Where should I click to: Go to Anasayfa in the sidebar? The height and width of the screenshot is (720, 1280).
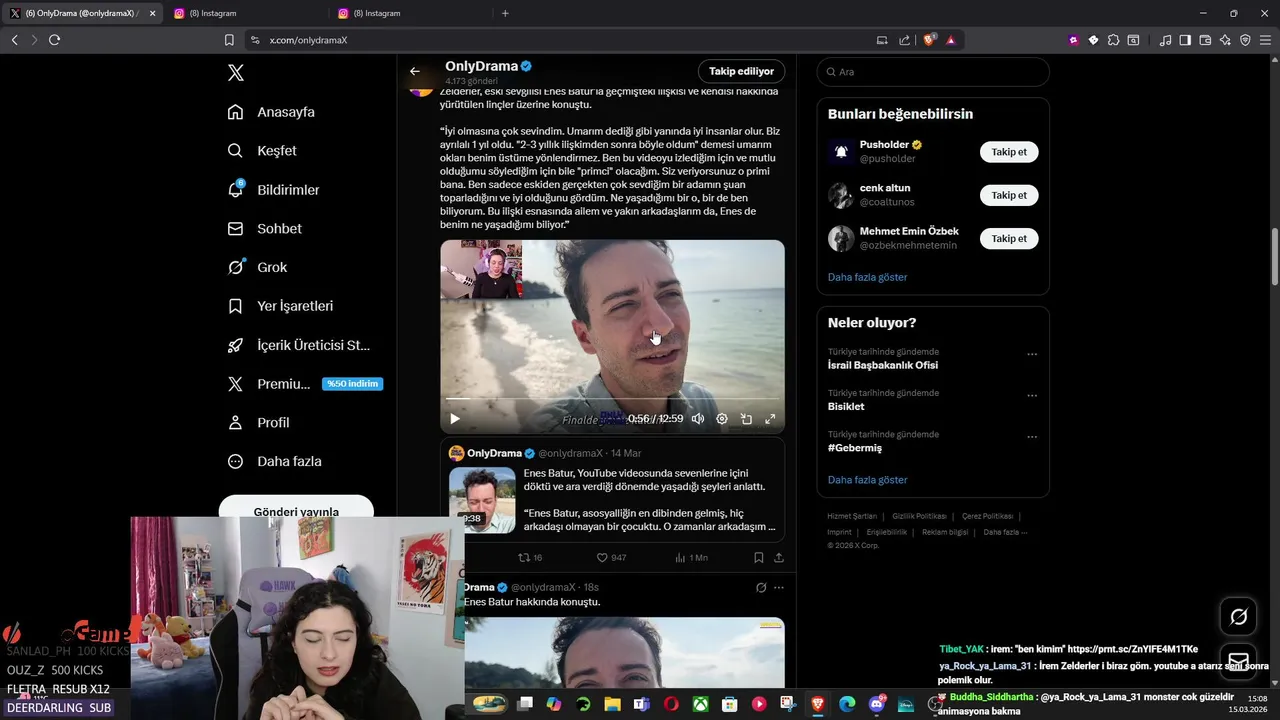tap(271, 112)
